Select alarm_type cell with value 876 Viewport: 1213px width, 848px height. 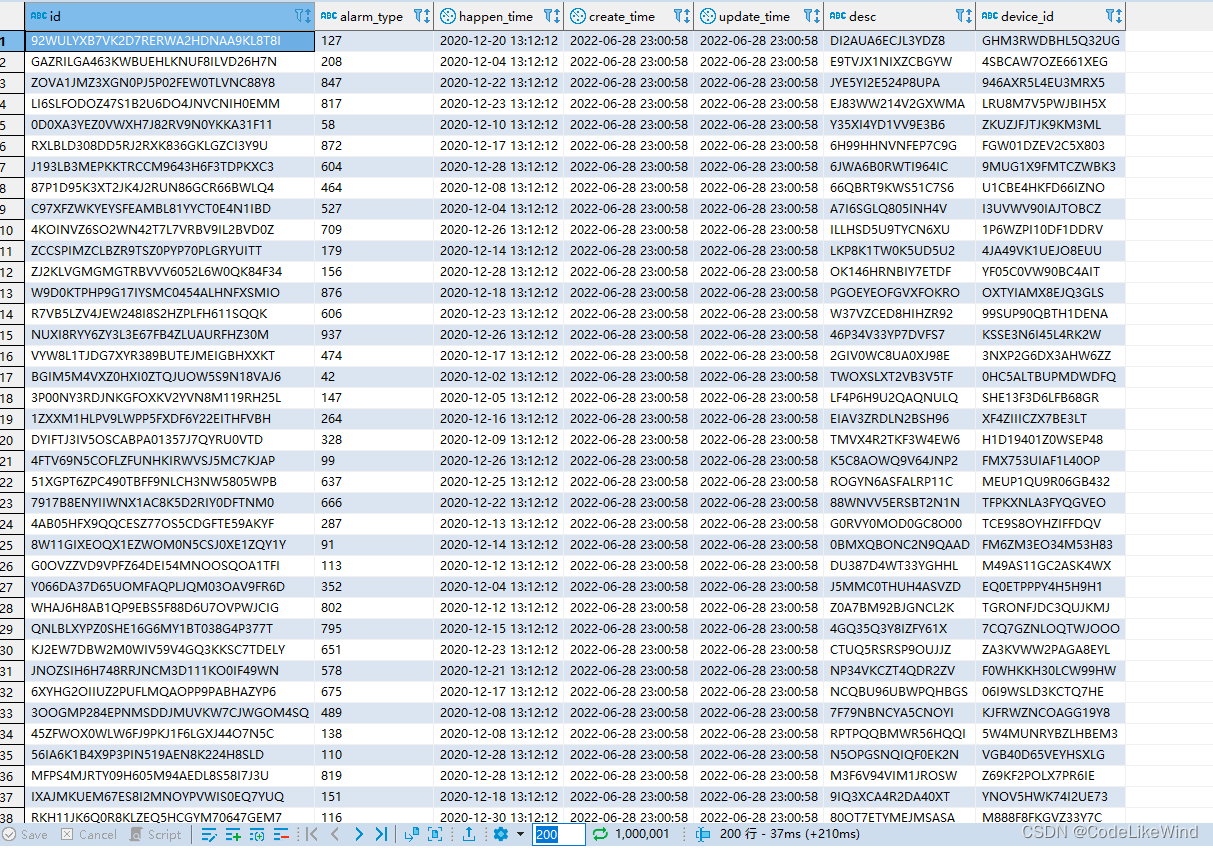point(374,293)
